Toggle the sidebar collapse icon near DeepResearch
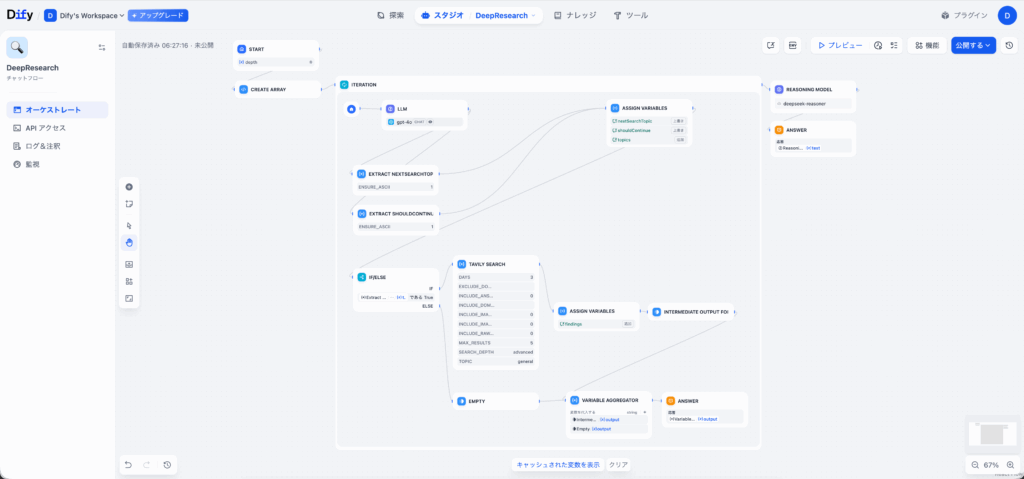This screenshot has height=479, width=1024. pyautogui.click(x=101, y=47)
